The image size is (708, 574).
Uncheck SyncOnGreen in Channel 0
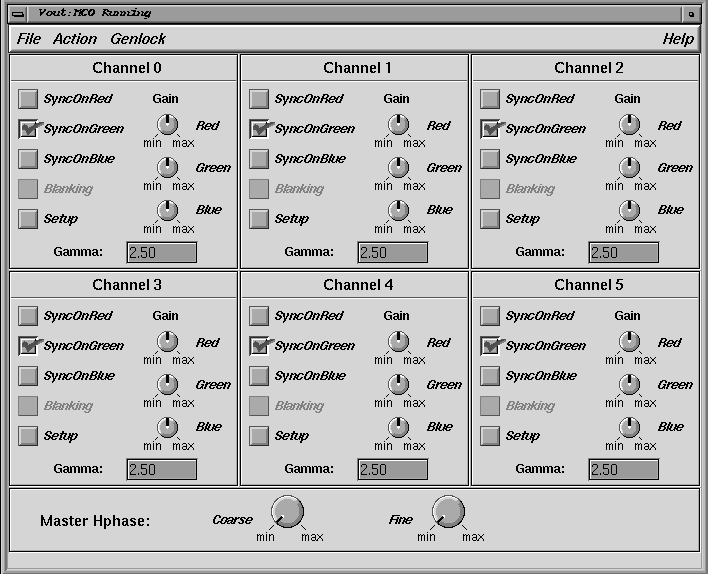click(28, 129)
